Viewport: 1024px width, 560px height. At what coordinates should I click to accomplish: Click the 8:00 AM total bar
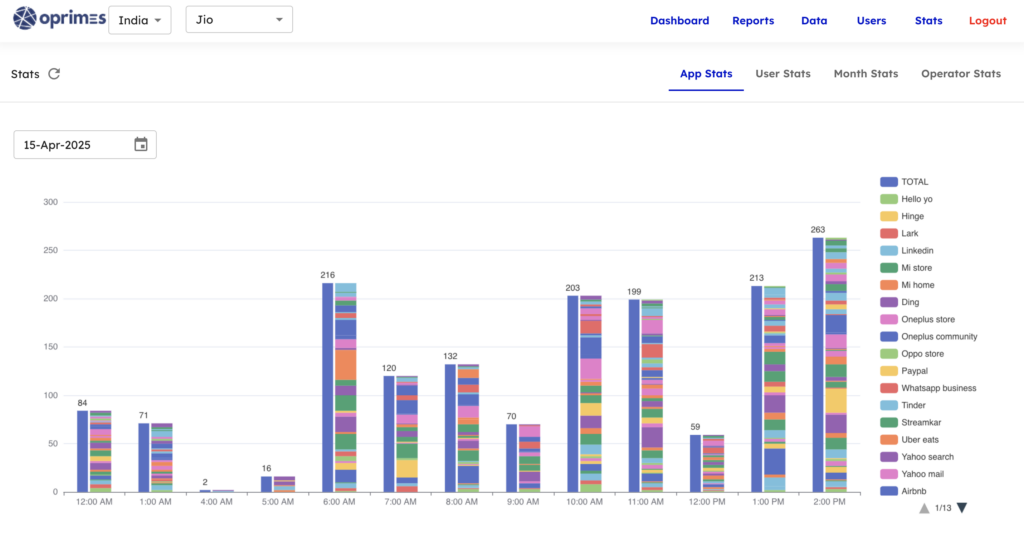pyautogui.click(x=450, y=428)
